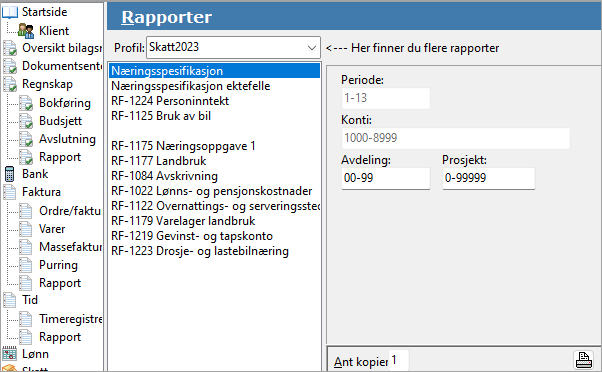Select RF-1175 Næringsoppgave 1
The image size is (602, 372).
click(214, 146)
